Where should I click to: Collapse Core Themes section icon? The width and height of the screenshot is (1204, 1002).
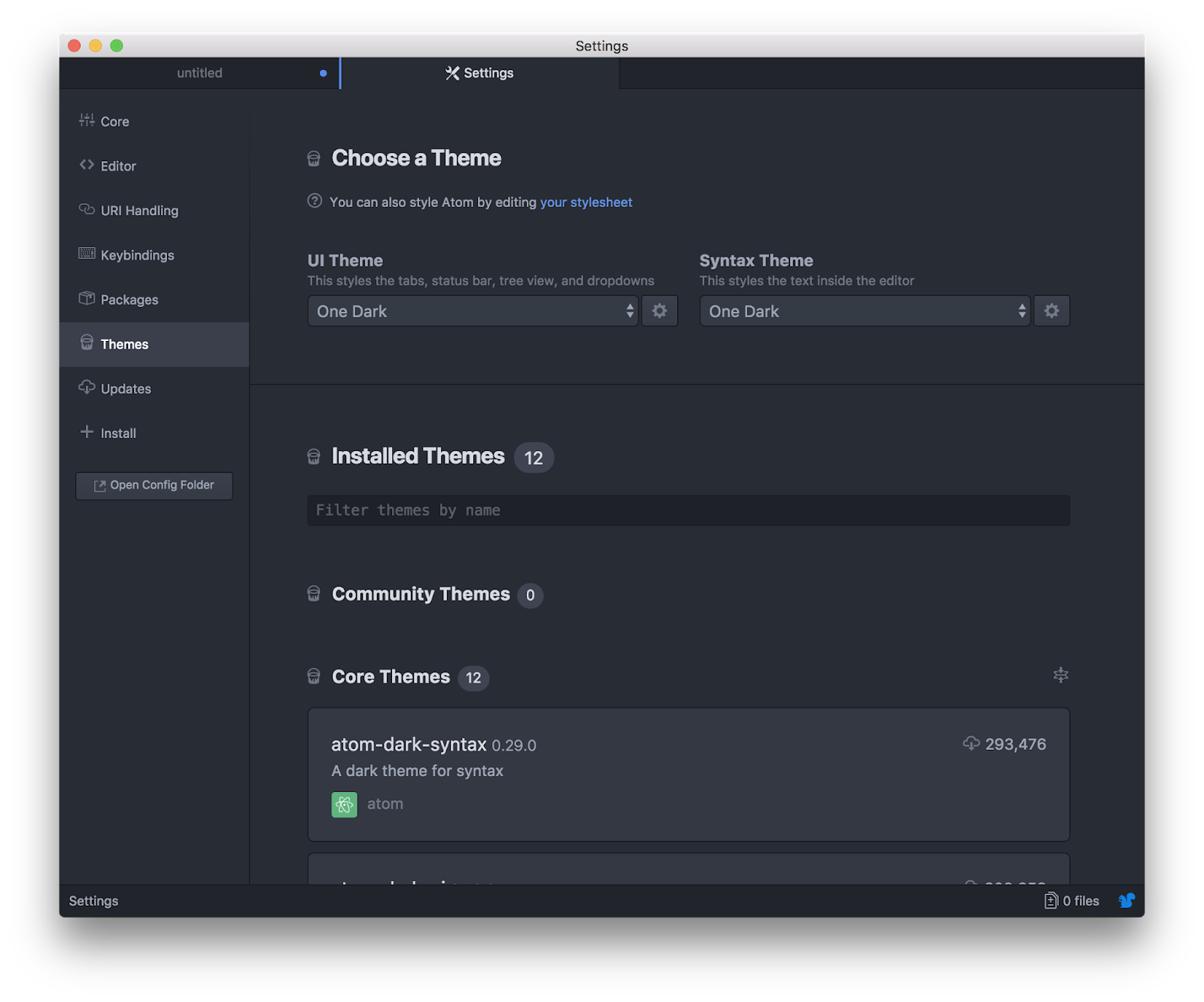[1061, 675]
